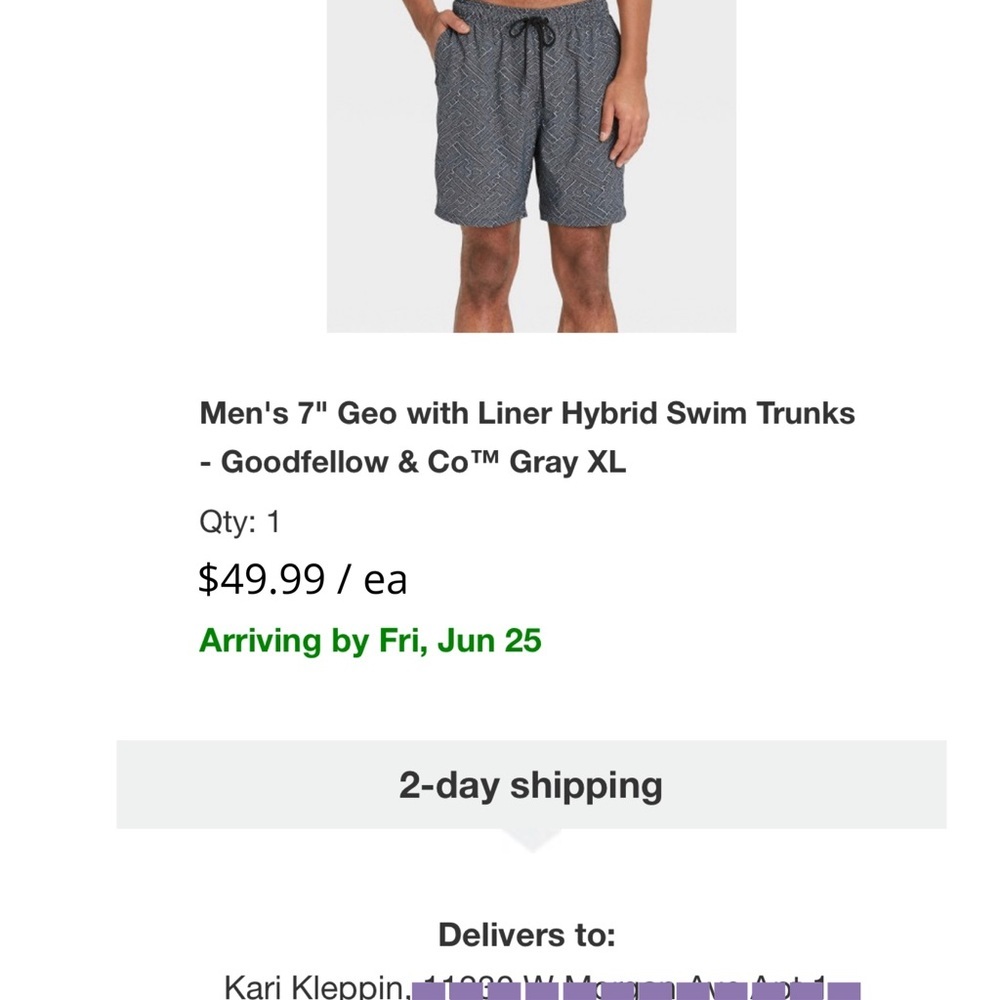Select the quantity number 1
The width and height of the screenshot is (1000, 1000).
274,521
